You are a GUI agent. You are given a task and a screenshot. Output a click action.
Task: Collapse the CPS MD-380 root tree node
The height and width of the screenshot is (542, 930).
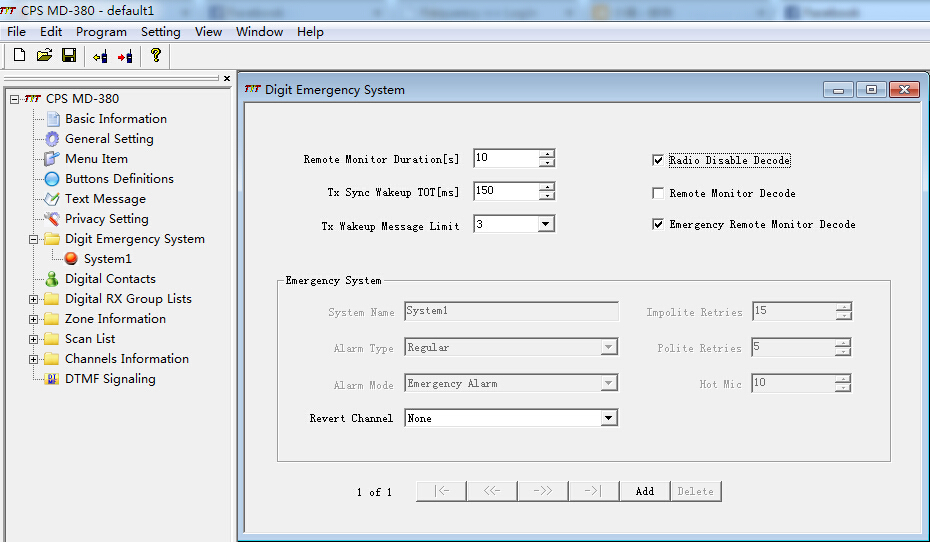click(x=14, y=100)
